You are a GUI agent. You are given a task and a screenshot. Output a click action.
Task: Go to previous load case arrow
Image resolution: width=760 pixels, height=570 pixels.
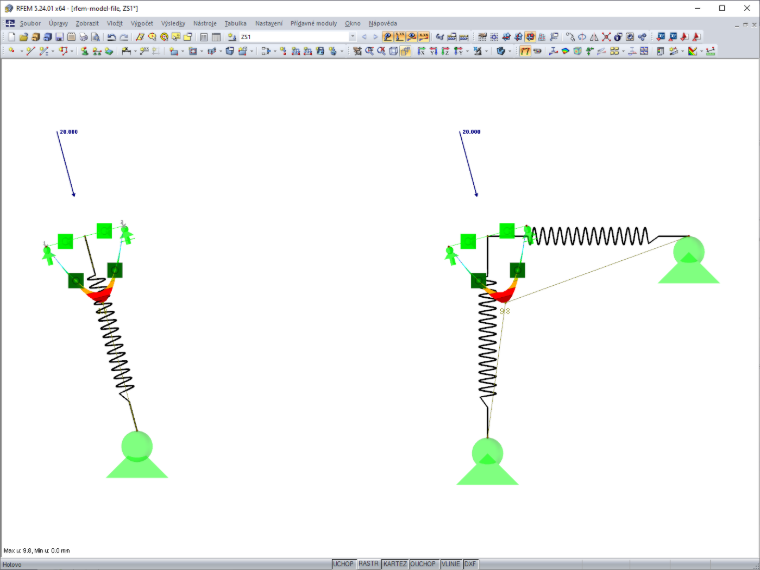coord(364,37)
